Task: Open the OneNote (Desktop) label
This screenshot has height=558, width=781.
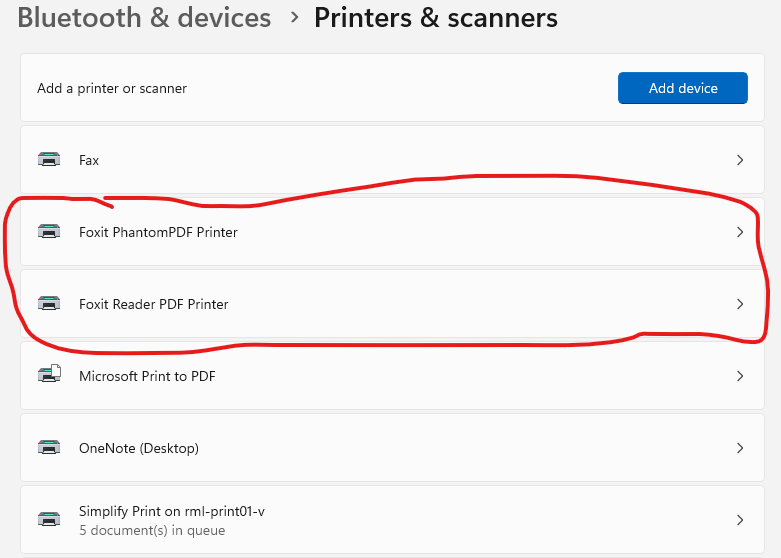Action: [x=139, y=448]
